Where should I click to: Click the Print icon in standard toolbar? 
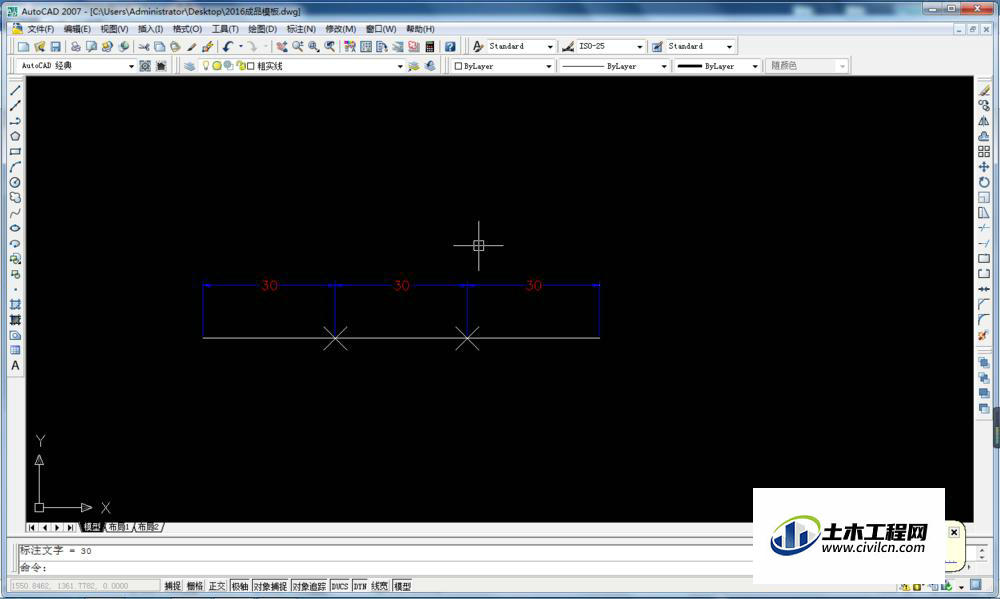[75, 47]
